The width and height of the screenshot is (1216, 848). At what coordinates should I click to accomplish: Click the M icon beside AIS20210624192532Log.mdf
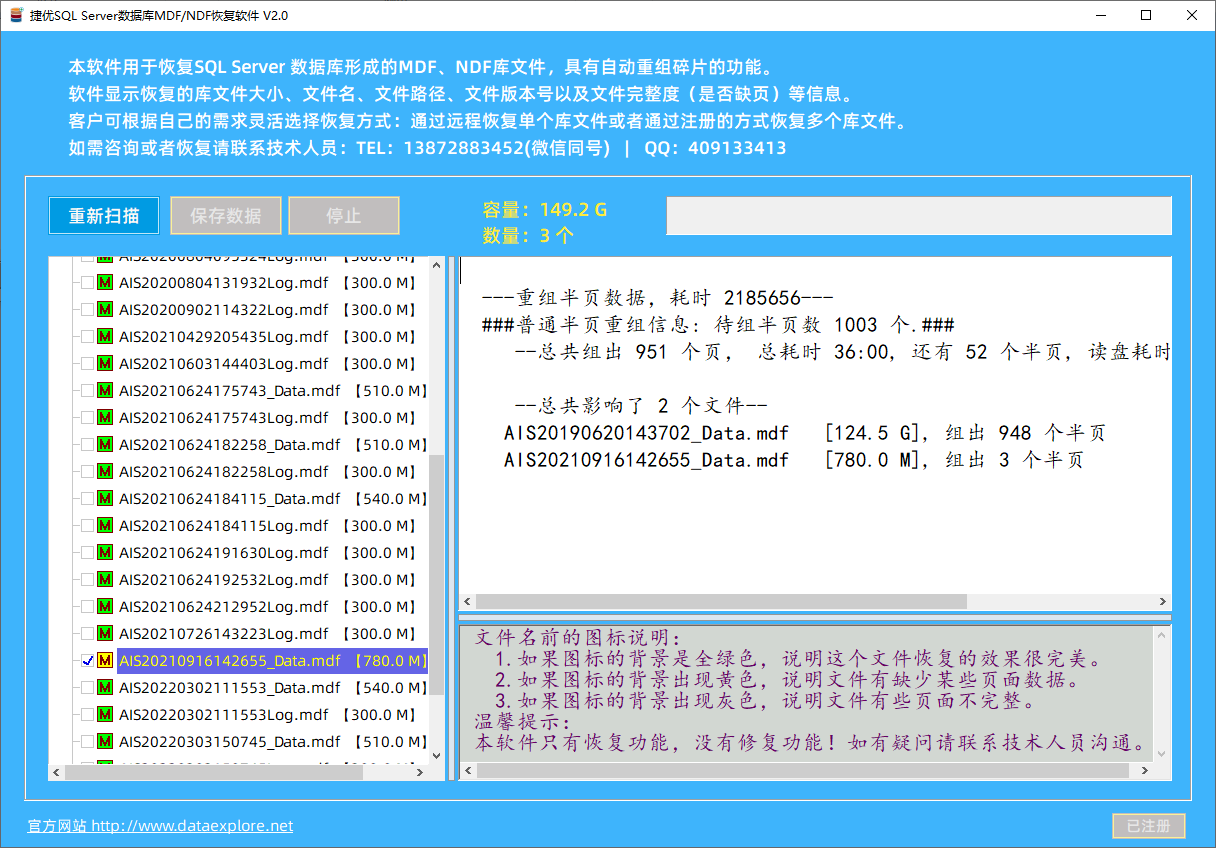(x=104, y=580)
